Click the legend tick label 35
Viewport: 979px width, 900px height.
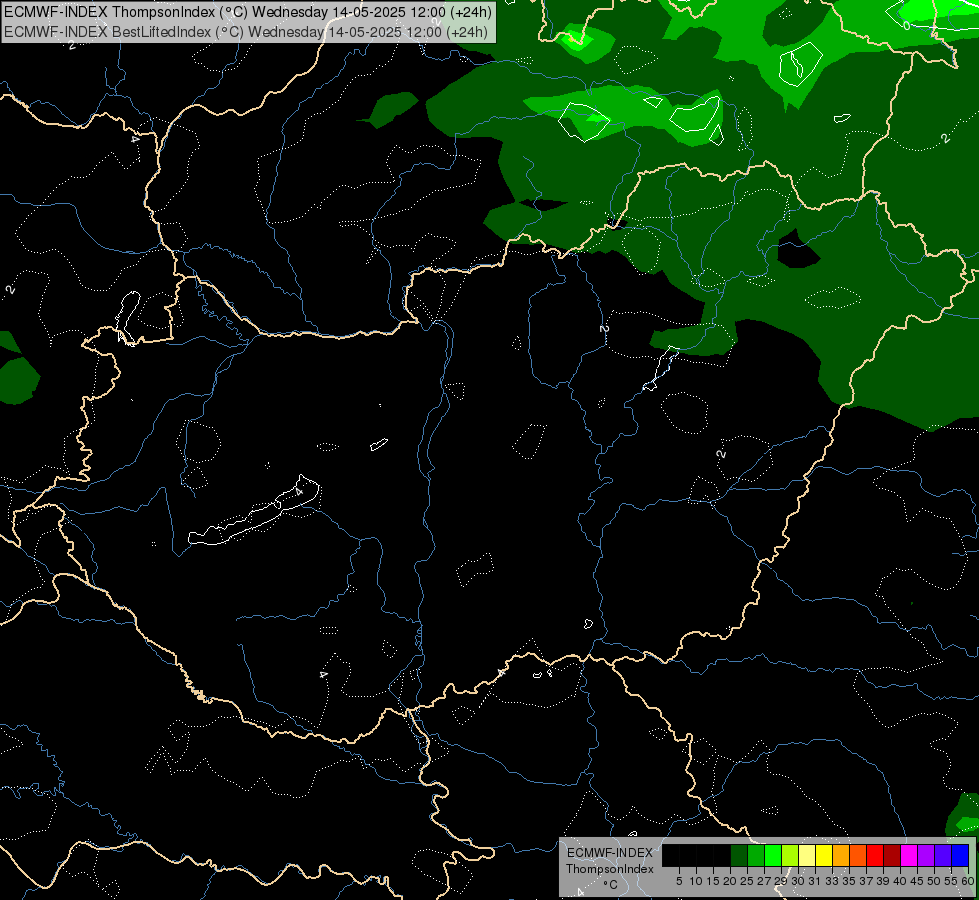849,881
